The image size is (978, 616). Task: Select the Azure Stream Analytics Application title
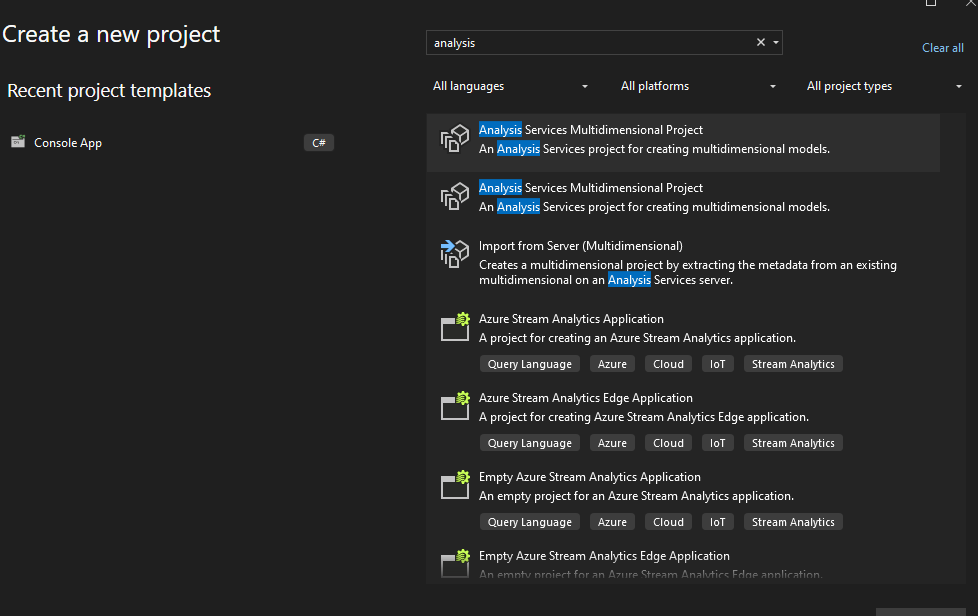pos(571,319)
